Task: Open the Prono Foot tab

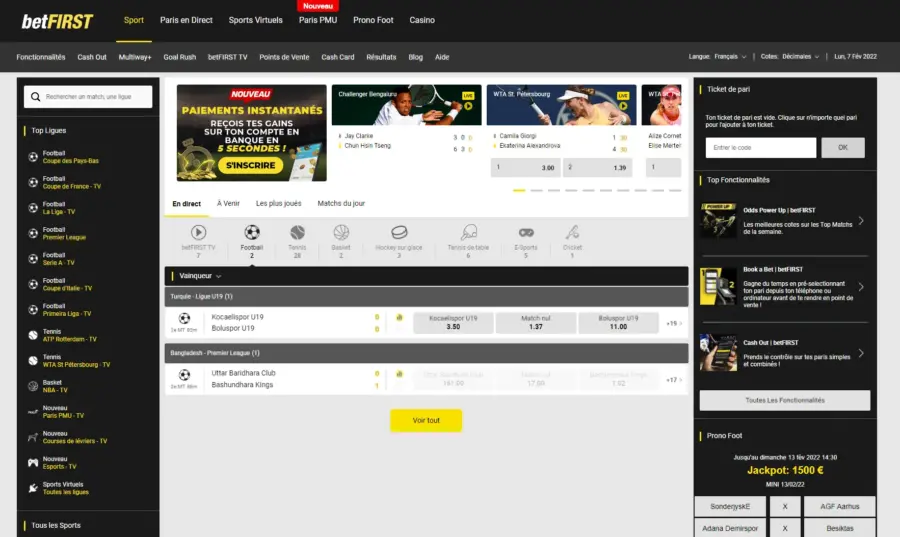Action: click(373, 20)
